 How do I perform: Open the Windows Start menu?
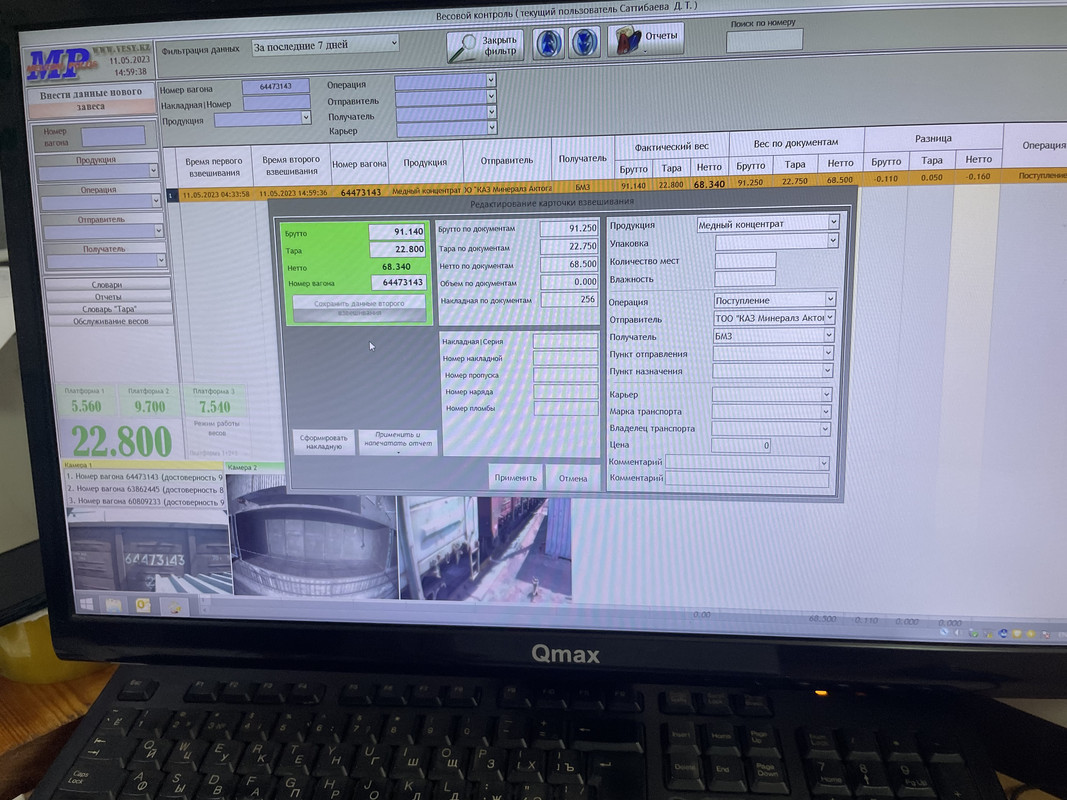point(86,603)
